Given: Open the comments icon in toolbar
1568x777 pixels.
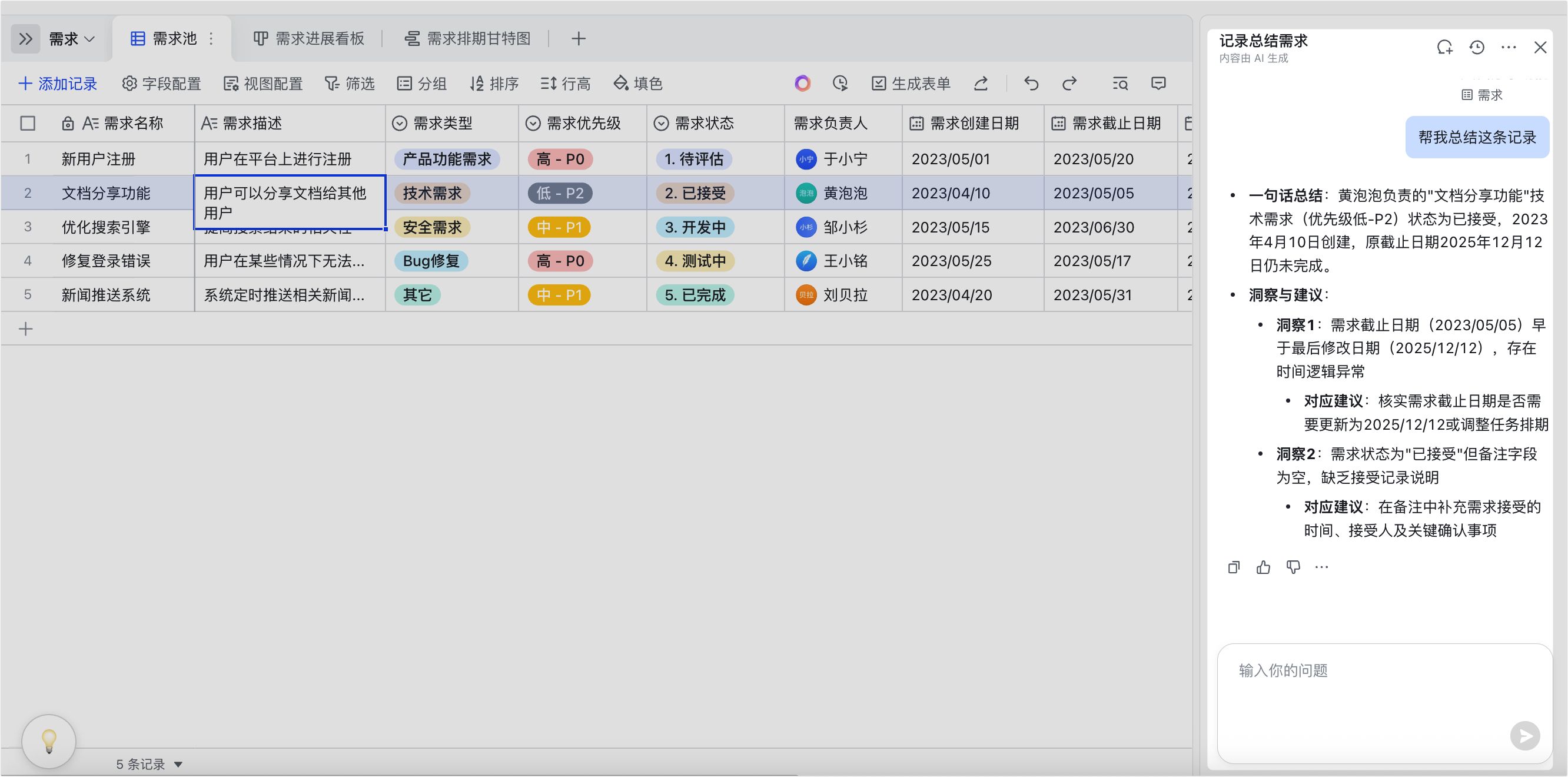Looking at the screenshot, I should 1158,84.
